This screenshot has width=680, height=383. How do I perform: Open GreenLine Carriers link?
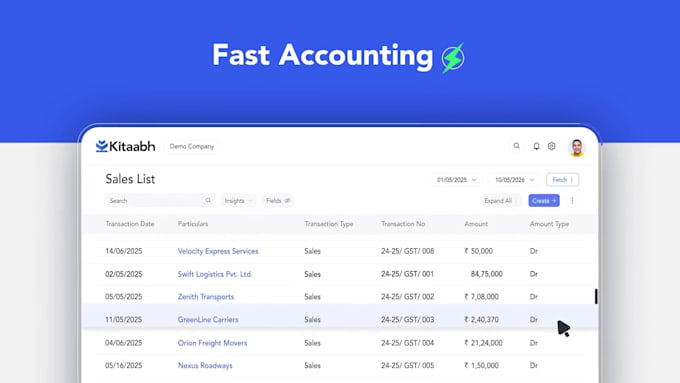point(208,320)
